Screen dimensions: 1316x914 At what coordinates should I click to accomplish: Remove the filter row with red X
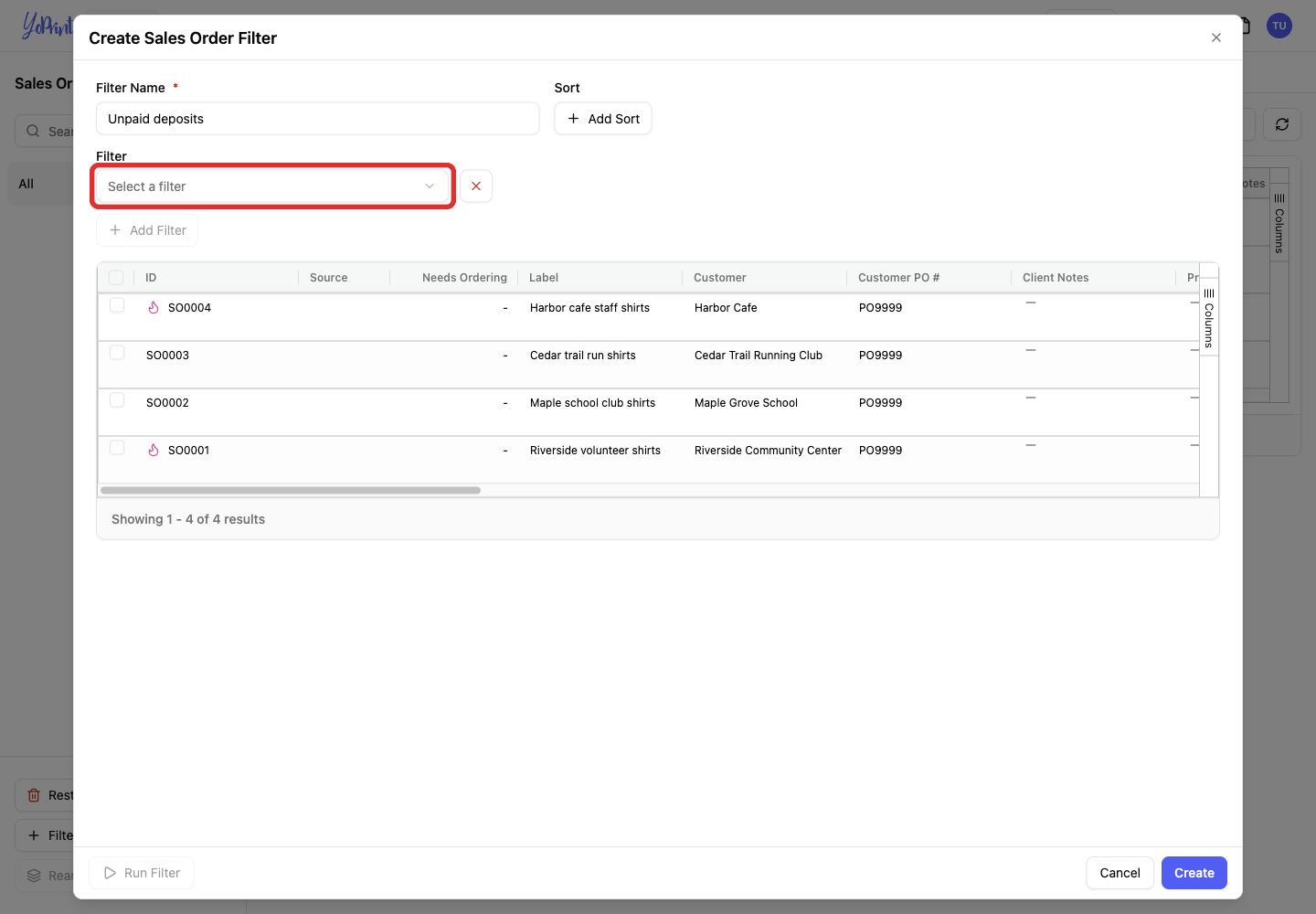tap(476, 186)
